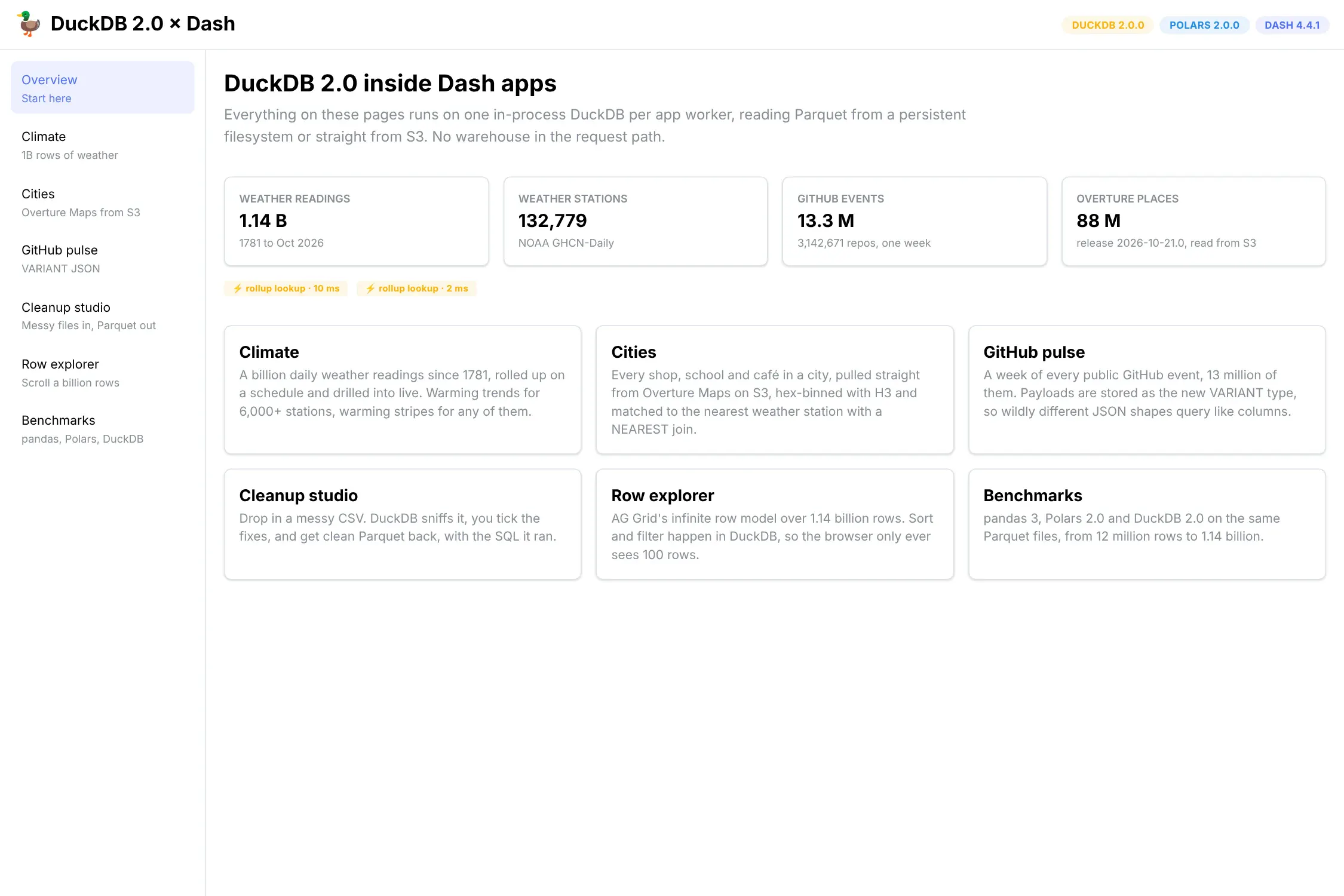Click the text "NOAA GHCN-Daily"

point(566,243)
